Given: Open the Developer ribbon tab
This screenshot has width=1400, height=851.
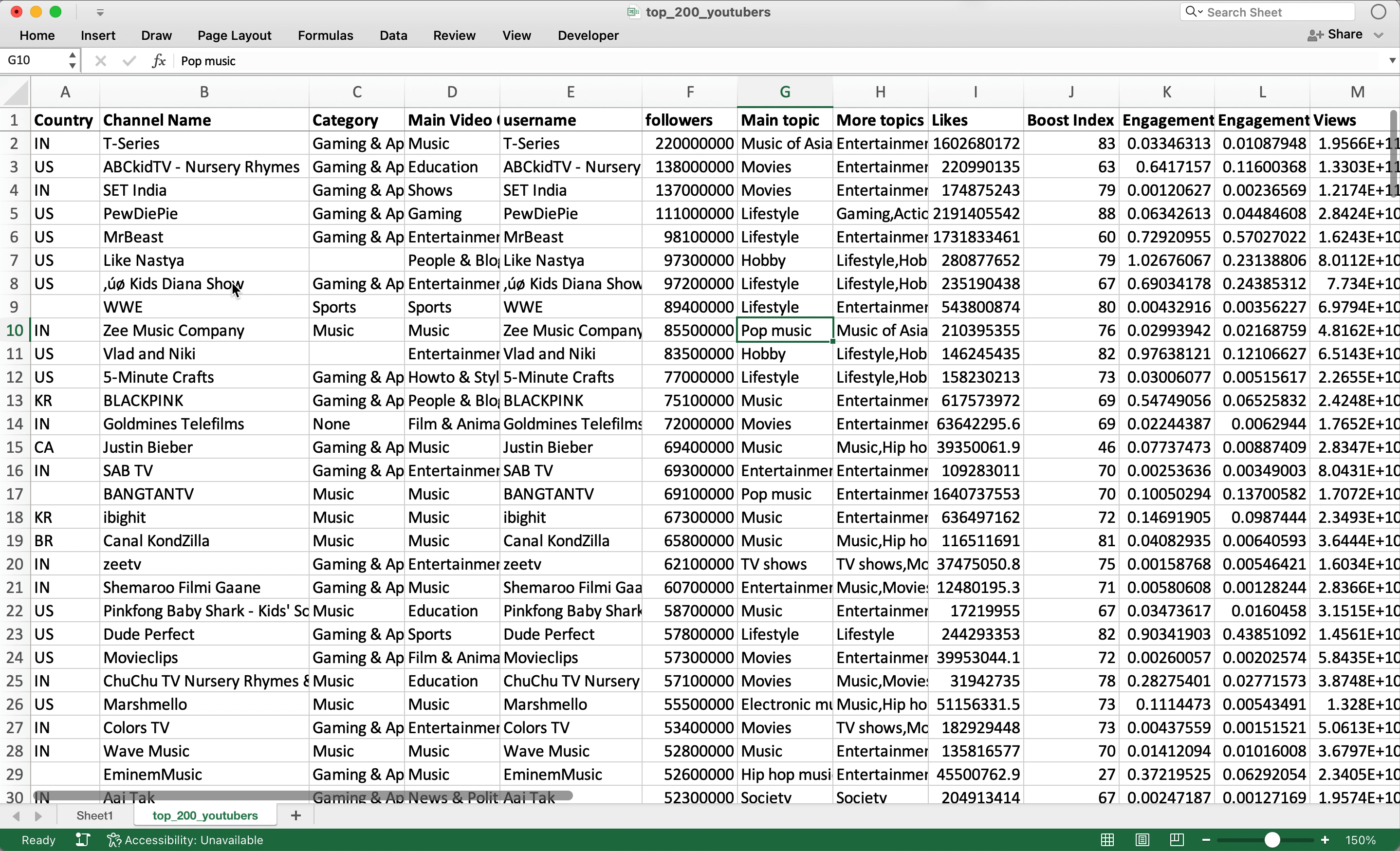Looking at the screenshot, I should 588,35.
